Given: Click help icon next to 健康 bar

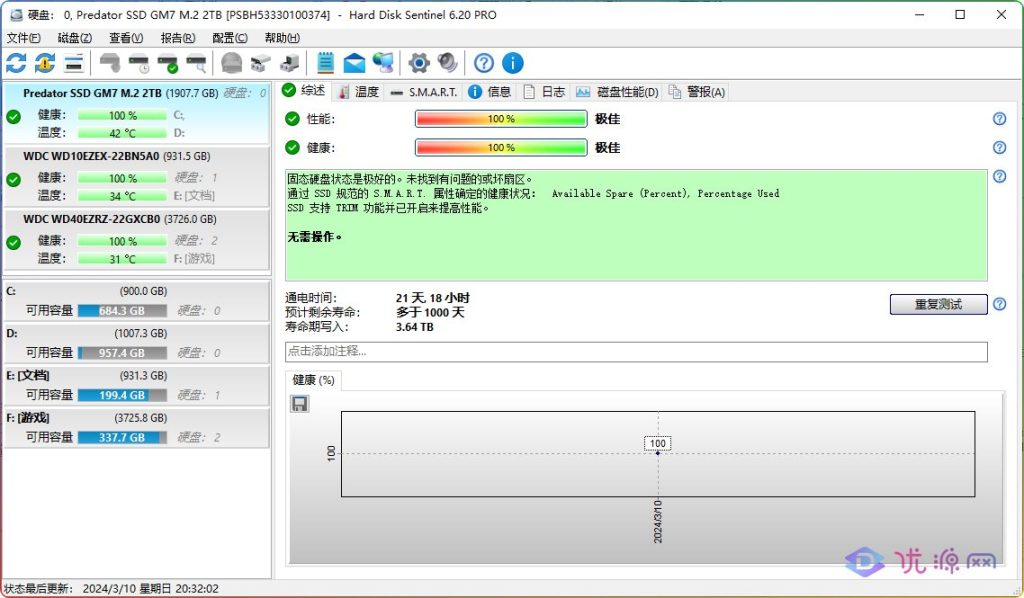Looking at the screenshot, I should click(x=1000, y=148).
